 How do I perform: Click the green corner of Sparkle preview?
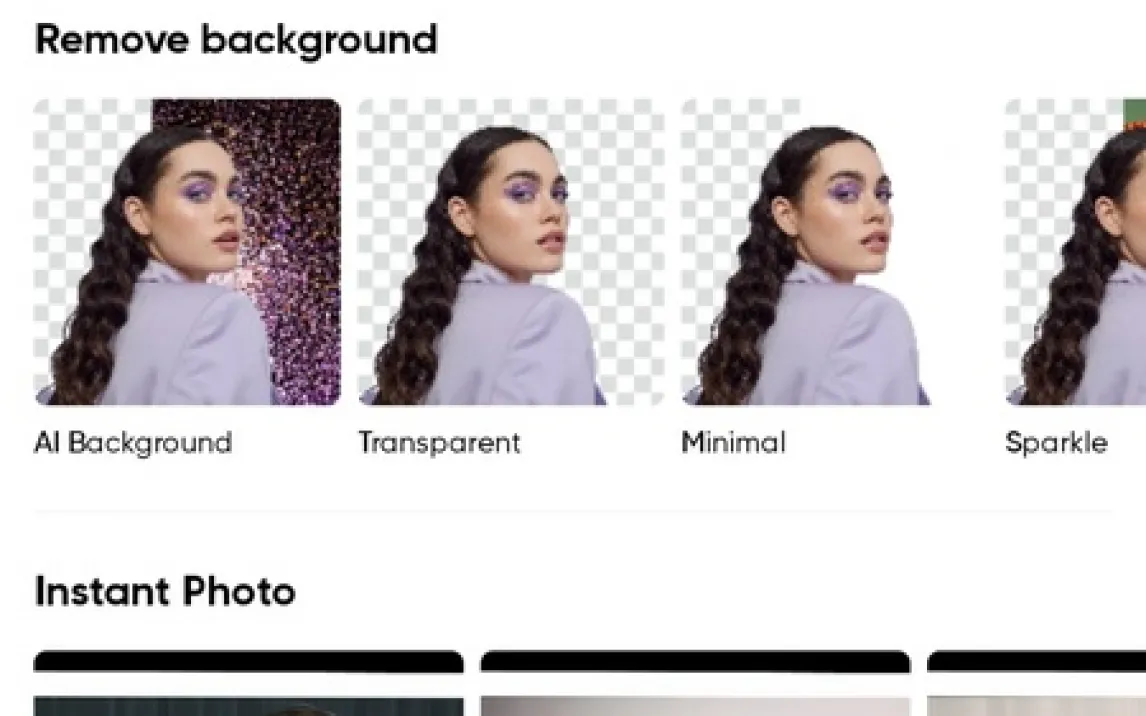pyautogui.click(x=1134, y=114)
